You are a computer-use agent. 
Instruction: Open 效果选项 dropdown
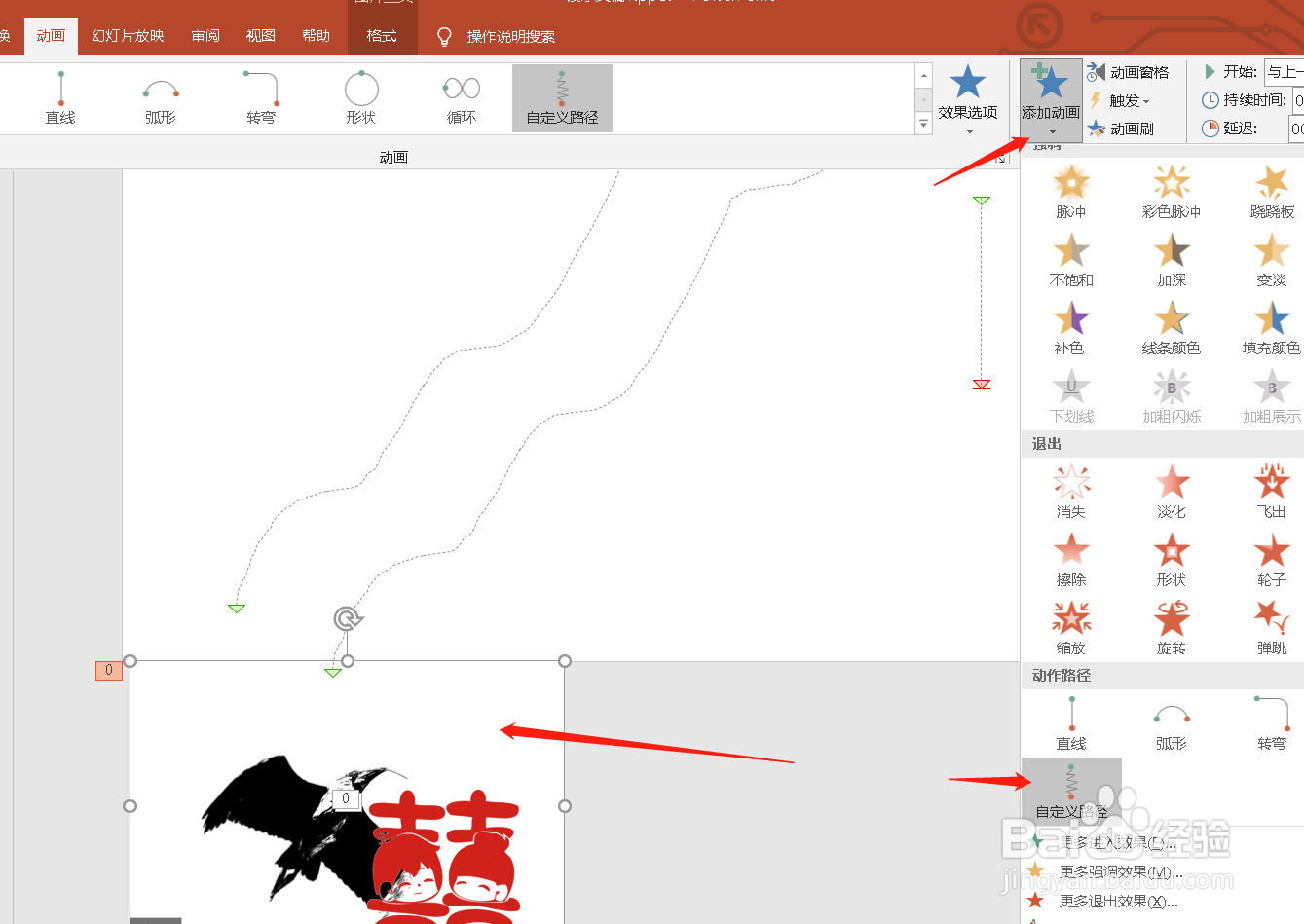coord(968,100)
